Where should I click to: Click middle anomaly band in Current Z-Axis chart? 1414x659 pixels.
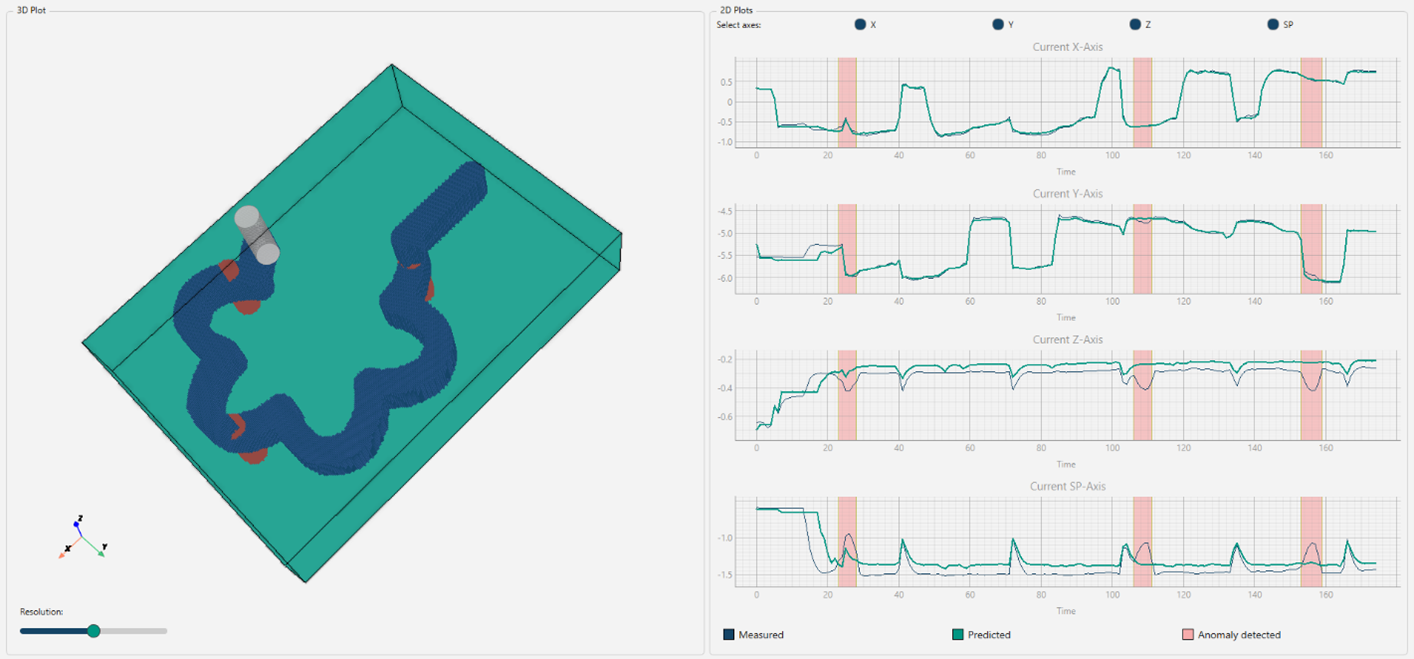[x=1142, y=395]
